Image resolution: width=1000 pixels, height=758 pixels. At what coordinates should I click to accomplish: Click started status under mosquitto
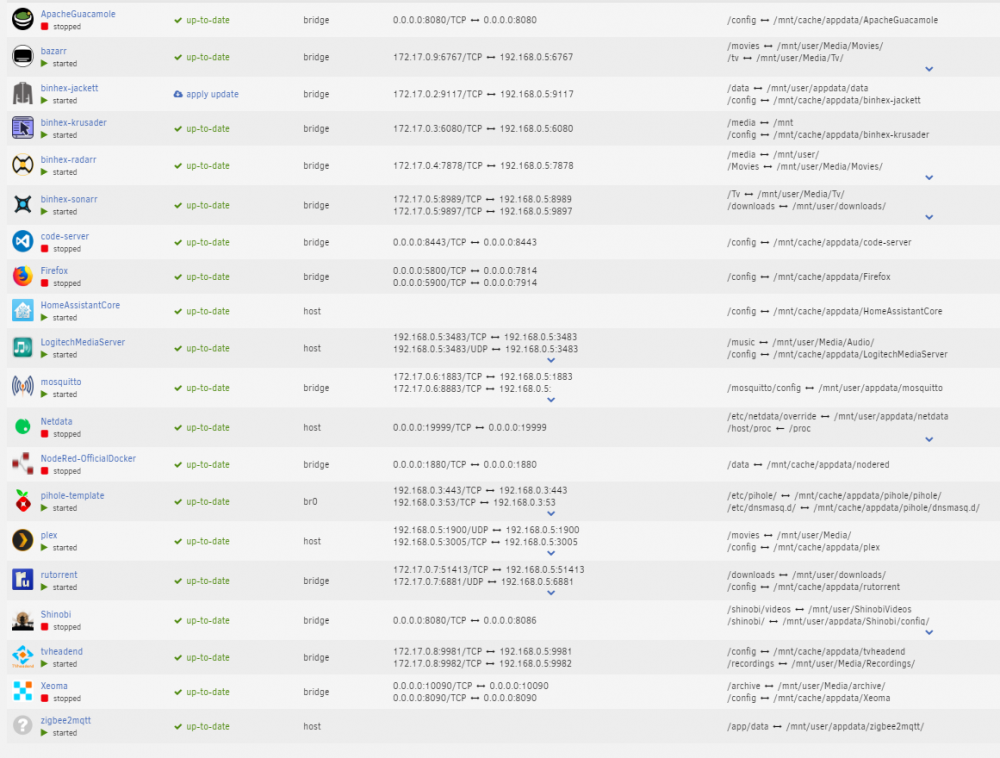pos(64,394)
